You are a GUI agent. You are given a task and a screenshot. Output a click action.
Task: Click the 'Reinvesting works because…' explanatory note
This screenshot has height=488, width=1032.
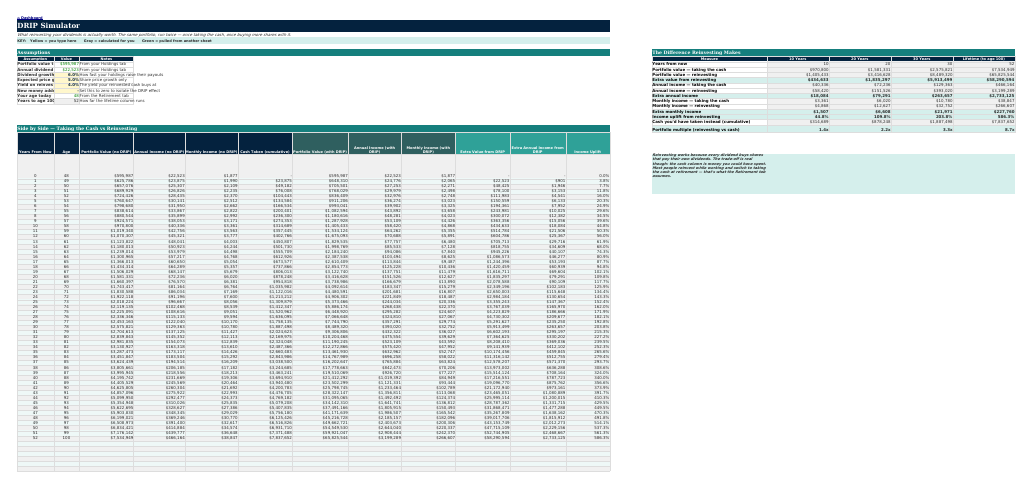[833, 174]
